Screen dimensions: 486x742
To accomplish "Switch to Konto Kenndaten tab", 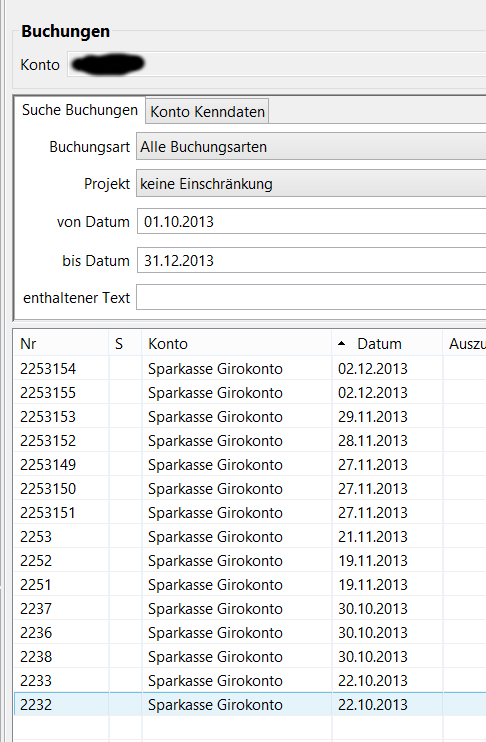I will [x=207, y=112].
